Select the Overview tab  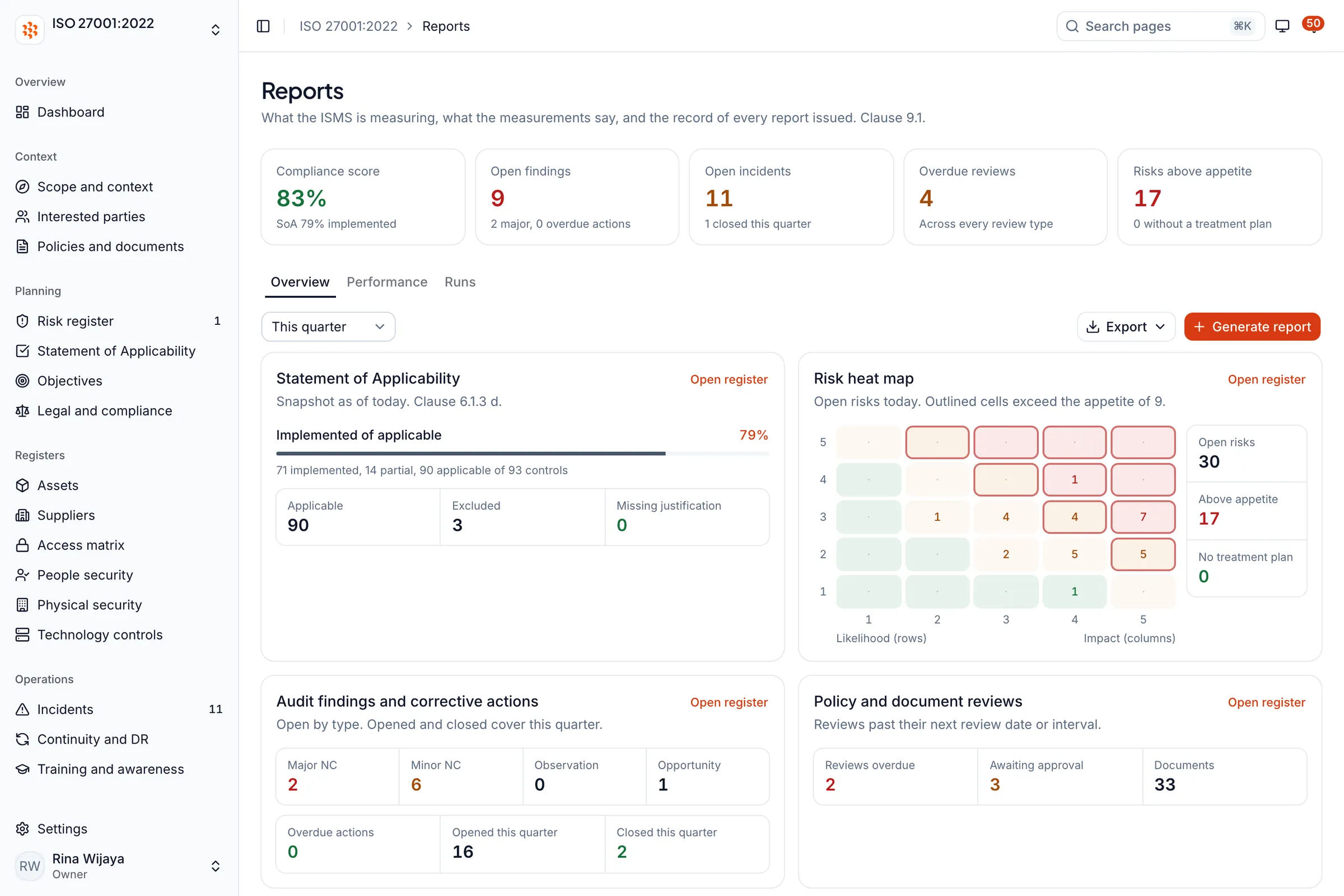(x=300, y=282)
